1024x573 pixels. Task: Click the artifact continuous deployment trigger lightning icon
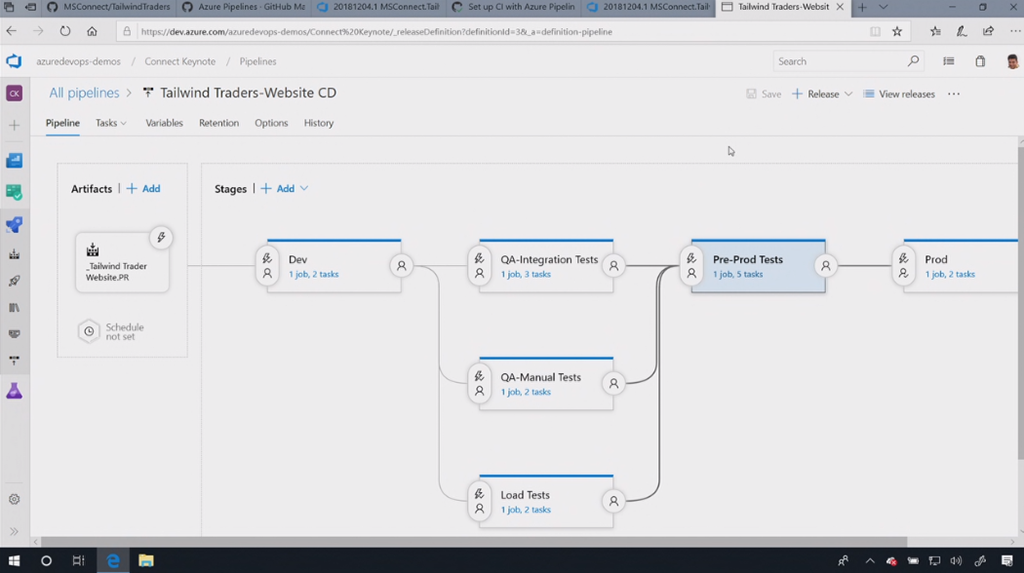pyautogui.click(x=160, y=237)
